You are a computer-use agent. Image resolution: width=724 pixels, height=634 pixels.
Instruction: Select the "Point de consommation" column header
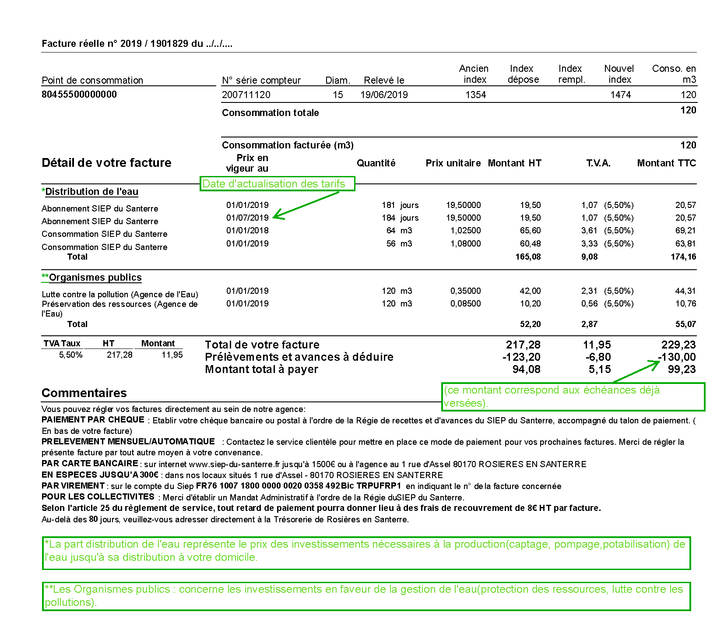[92, 80]
